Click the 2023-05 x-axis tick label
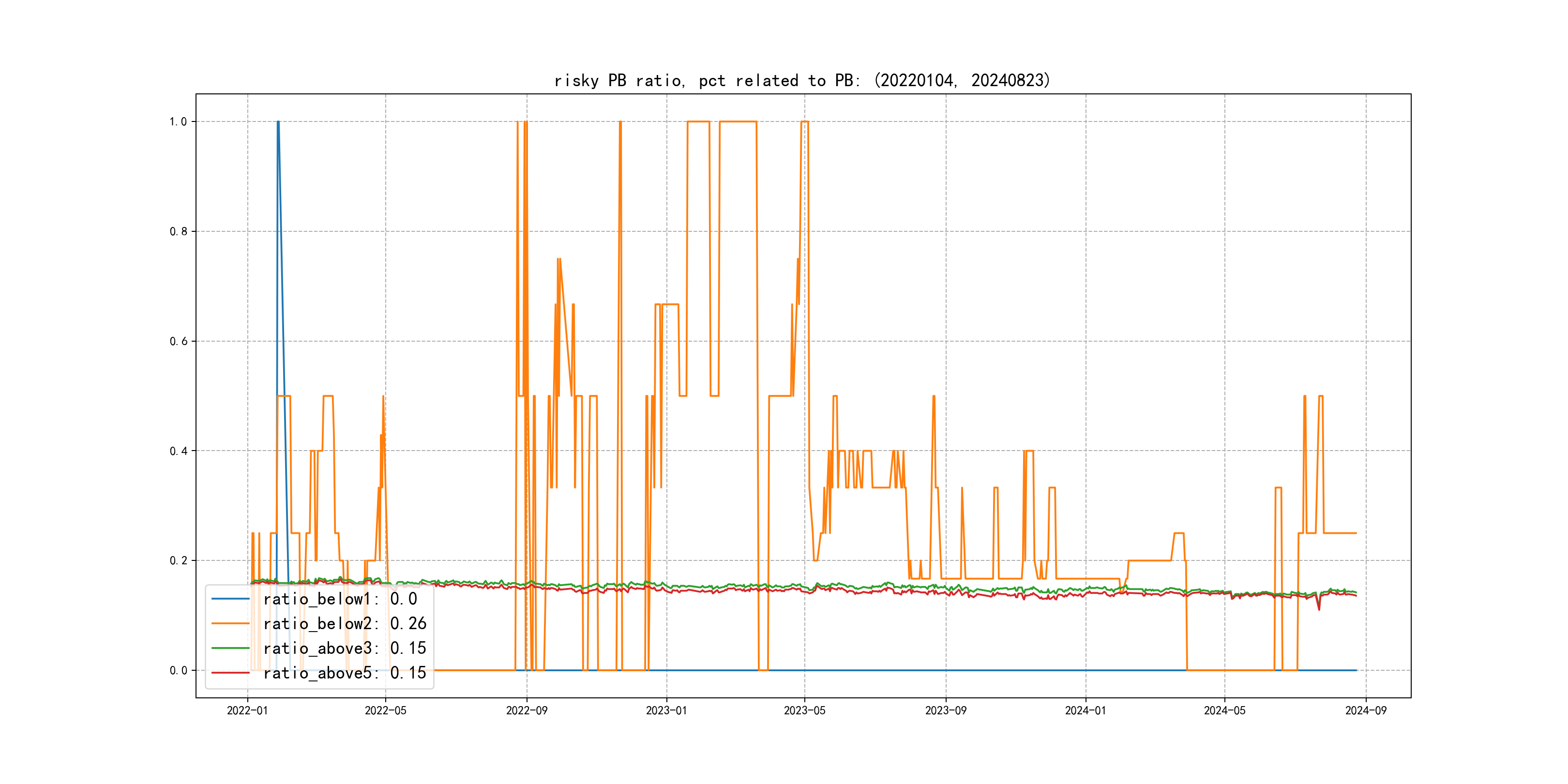The image size is (1568, 784). pos(804,710)
